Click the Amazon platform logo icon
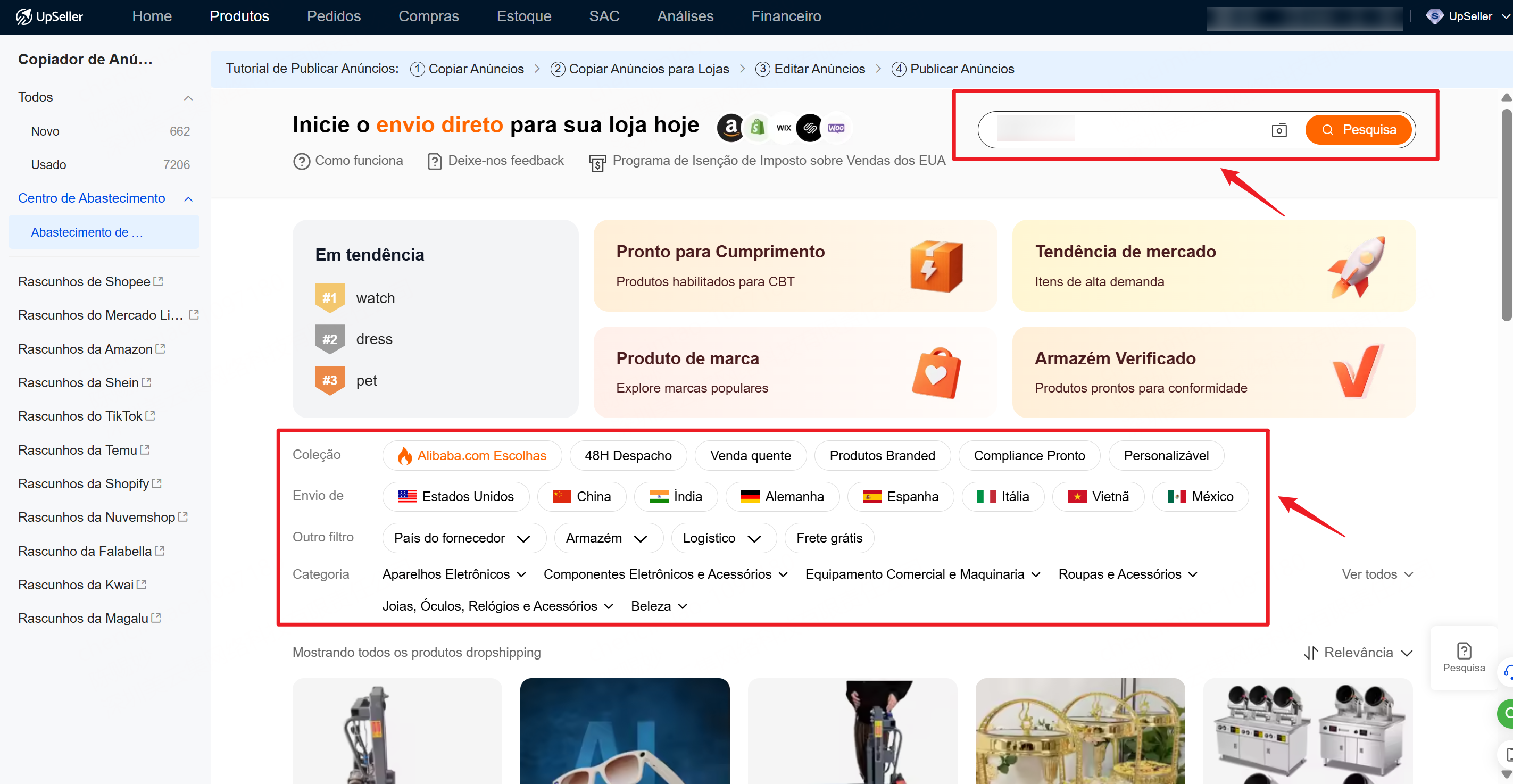Viewport: 1513px width, 784px height. tap(730, 128)
